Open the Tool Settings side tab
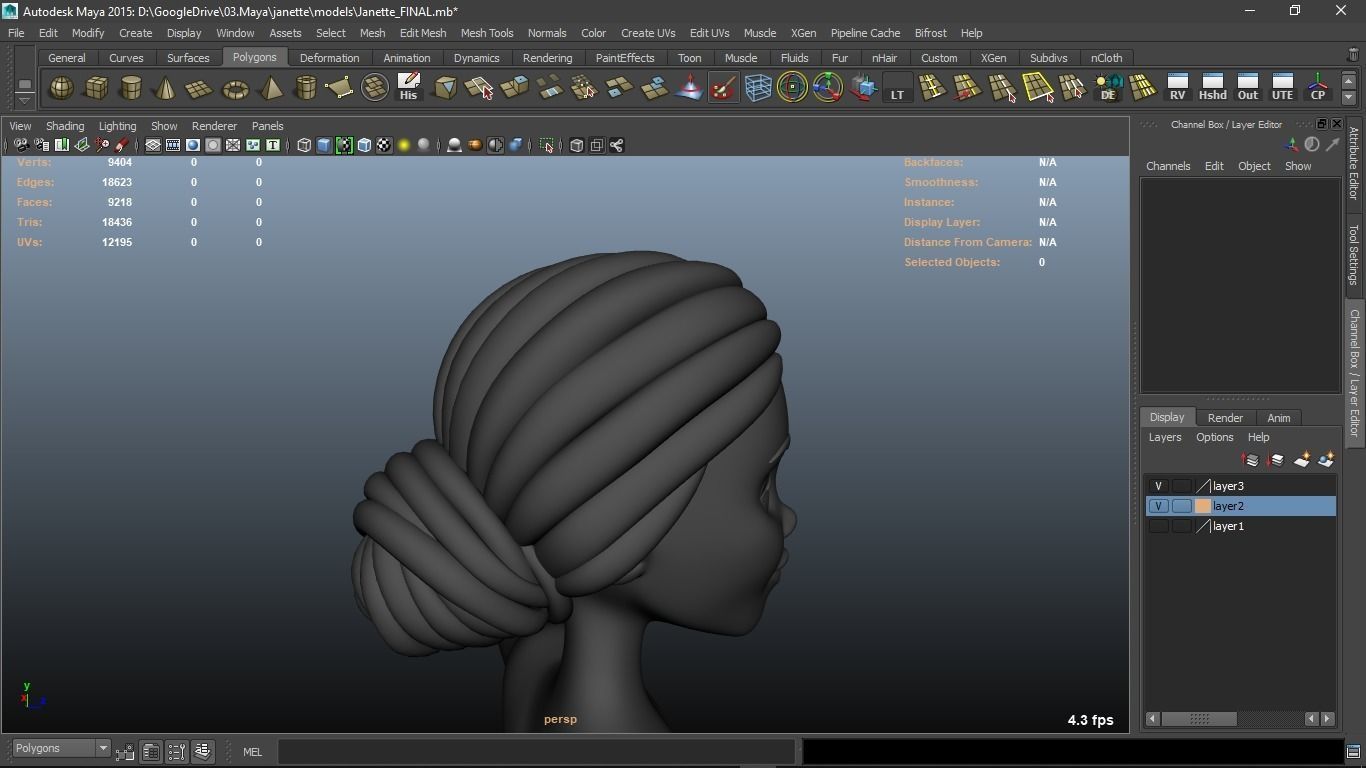The height and width of the screenshot is (768, 1366). coord(1354,254)
